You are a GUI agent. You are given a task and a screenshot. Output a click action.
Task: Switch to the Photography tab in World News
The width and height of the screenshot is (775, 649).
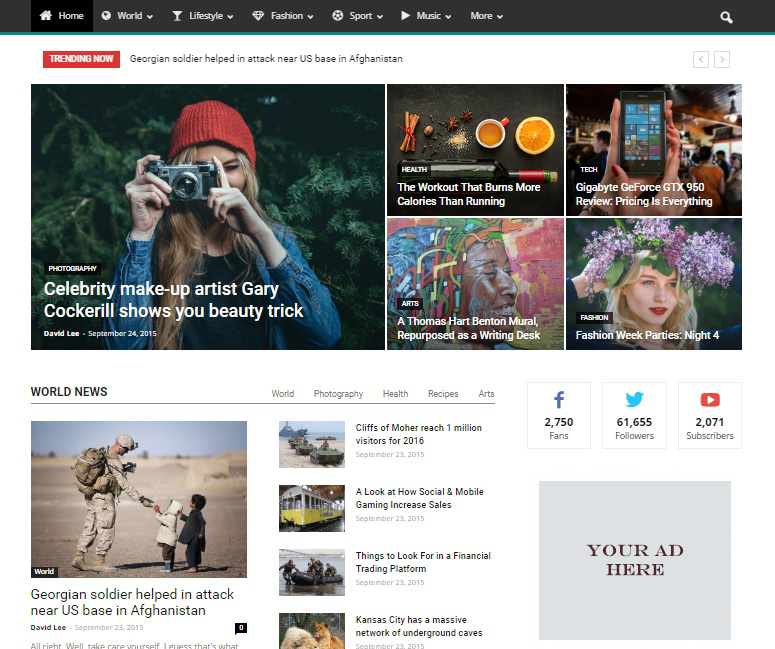click(x=338, y=394)
